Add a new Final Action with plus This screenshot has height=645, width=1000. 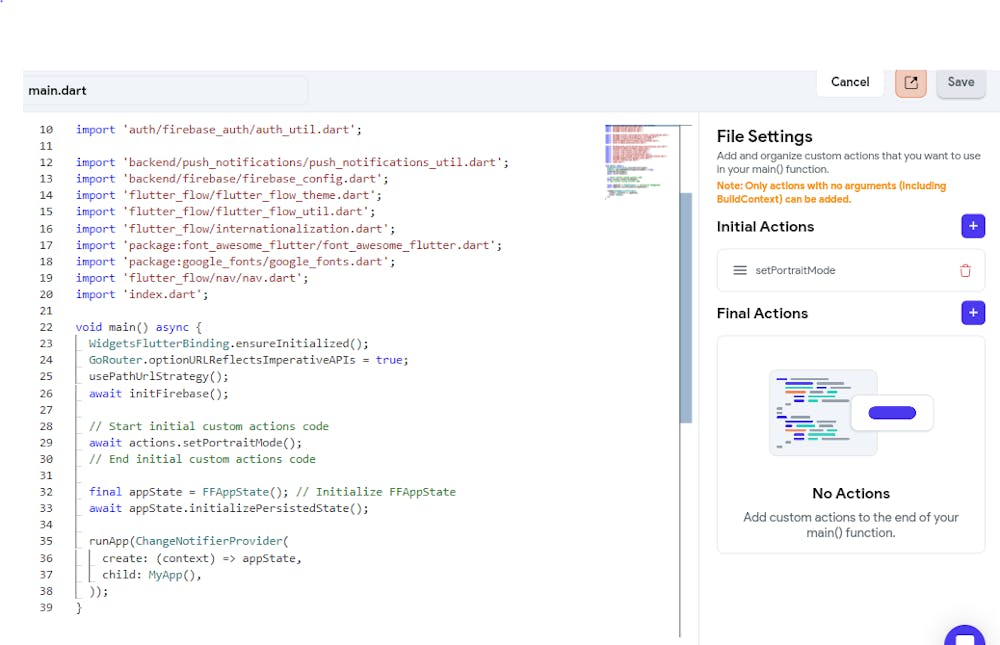click(972, 313)
